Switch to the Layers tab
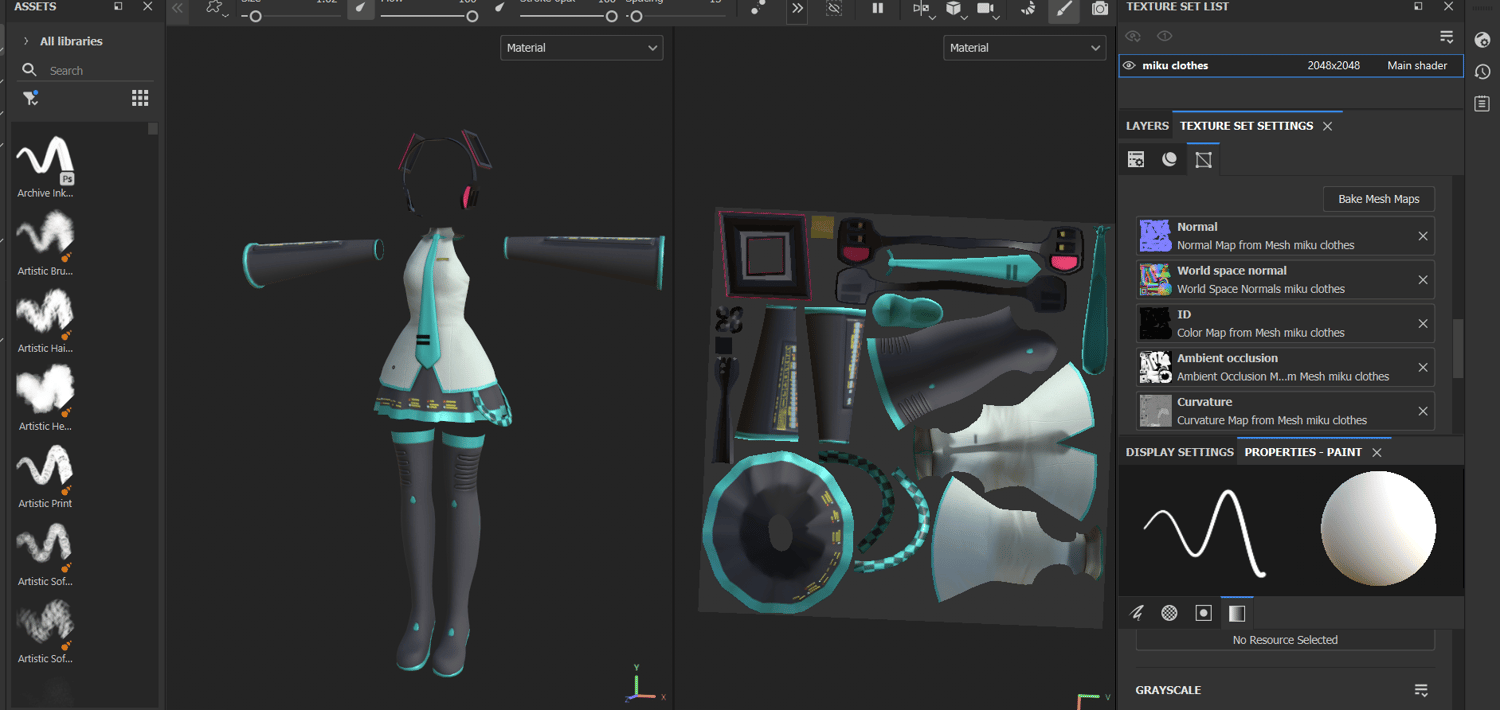The height and width of the screenshot is (710, 1500). [1147, 126]
